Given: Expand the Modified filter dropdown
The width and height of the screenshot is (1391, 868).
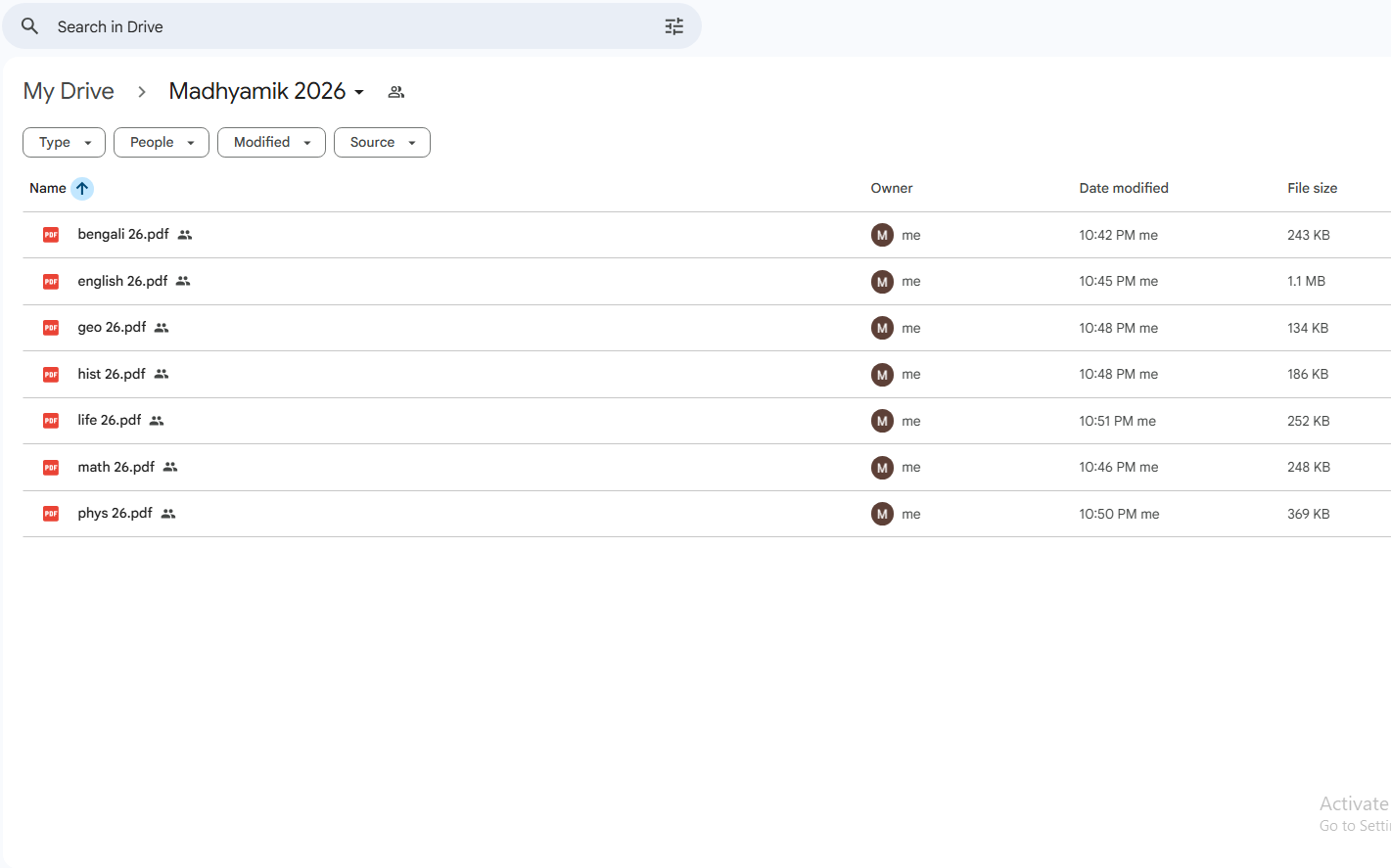Looking at the screenshot, I should tap(271, 143).
